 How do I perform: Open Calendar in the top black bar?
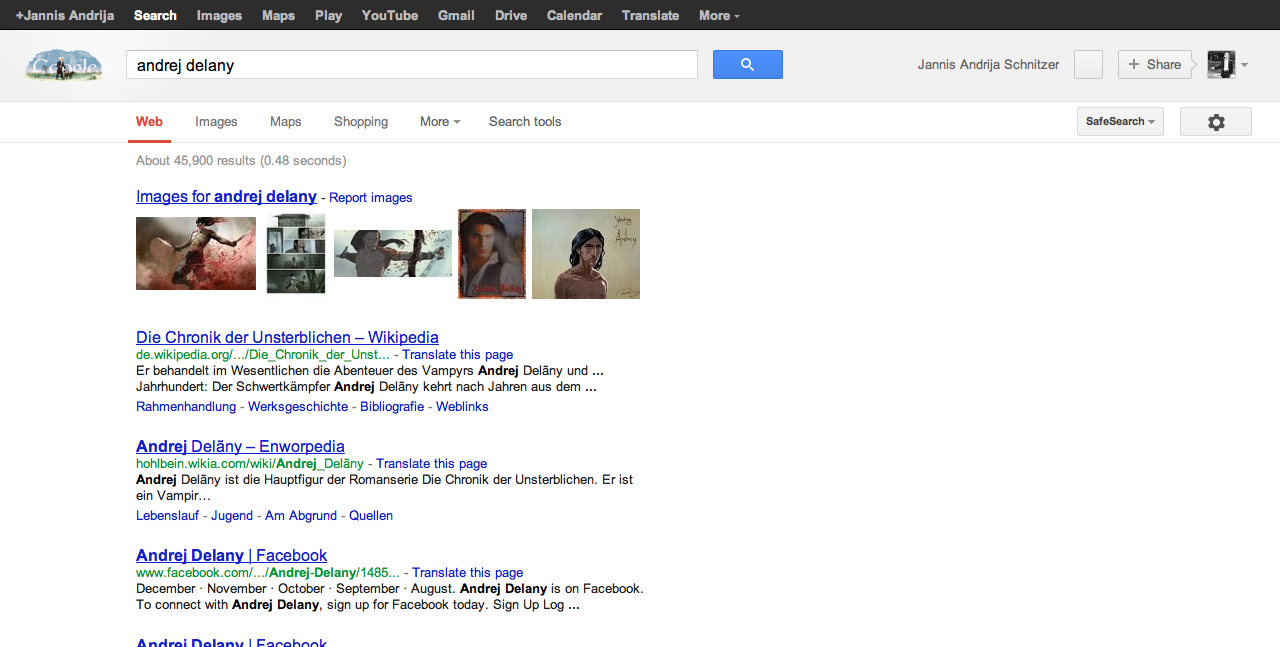[x=574, y=15]
